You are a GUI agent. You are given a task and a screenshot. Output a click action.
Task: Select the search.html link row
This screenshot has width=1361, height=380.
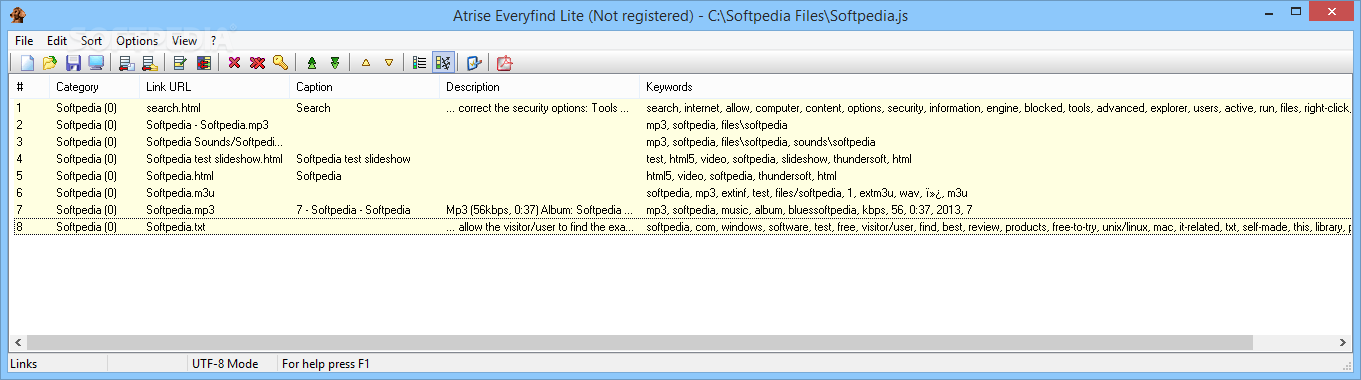680,108
